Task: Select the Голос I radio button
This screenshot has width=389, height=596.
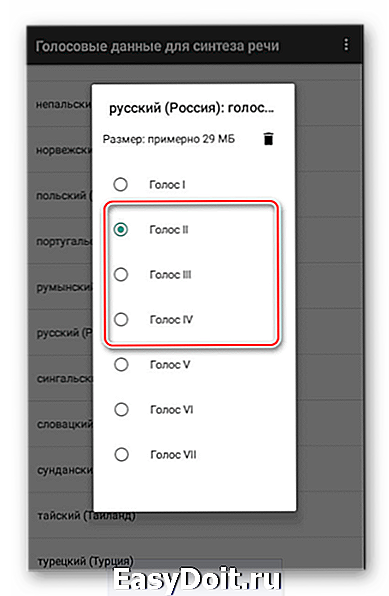Action: pyautogui.click(x=121, y=185)
